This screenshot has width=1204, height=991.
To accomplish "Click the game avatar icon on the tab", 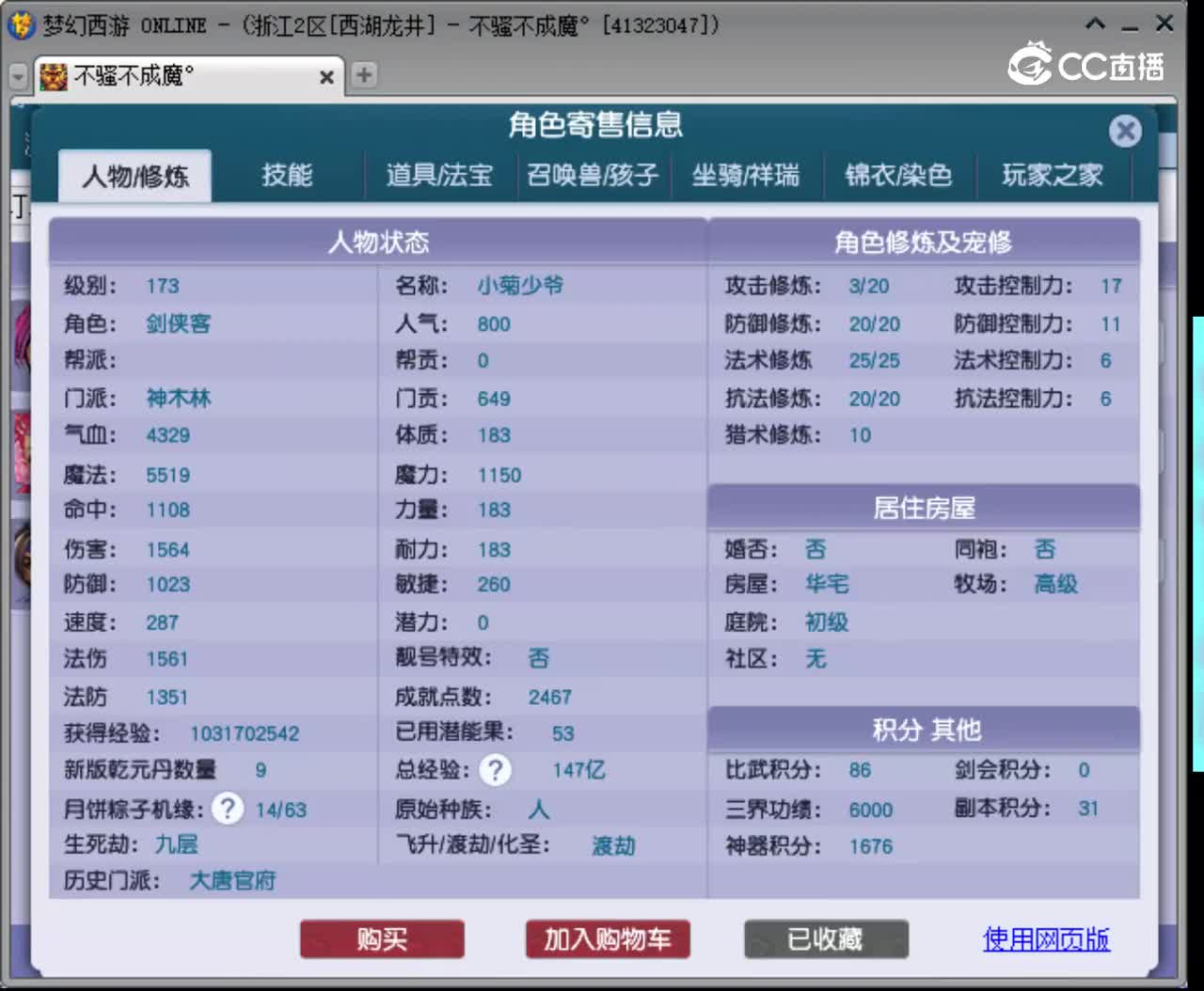I will tap(53, 76).
